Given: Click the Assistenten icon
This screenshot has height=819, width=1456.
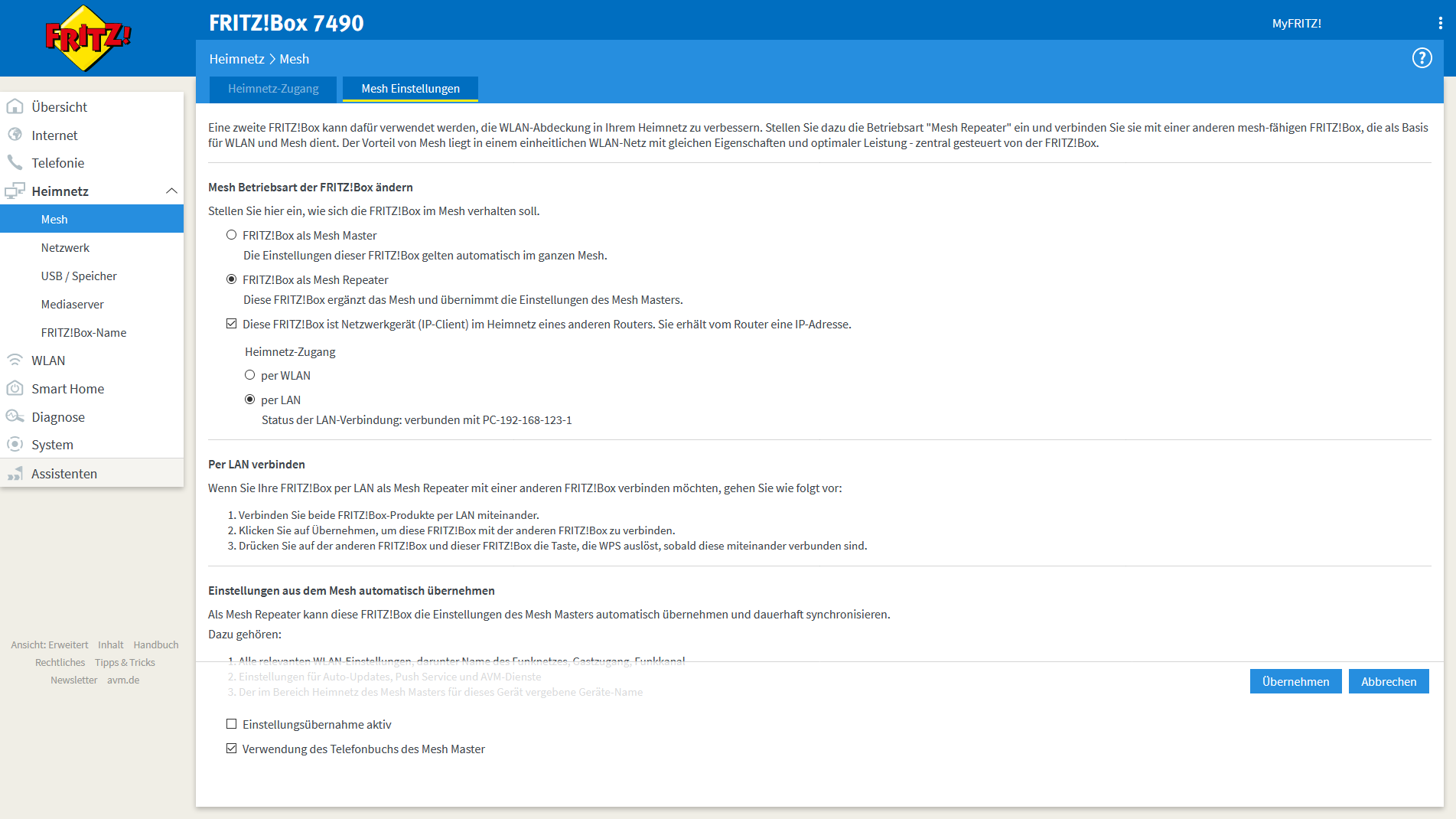Looking at the screenshot, I should point(15,473).
